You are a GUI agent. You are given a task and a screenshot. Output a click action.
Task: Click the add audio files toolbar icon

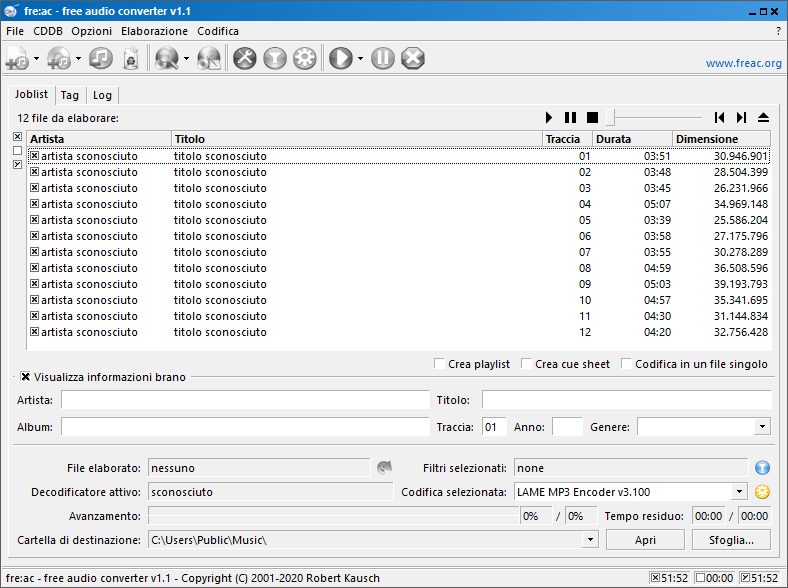click(x=17, y=59)
